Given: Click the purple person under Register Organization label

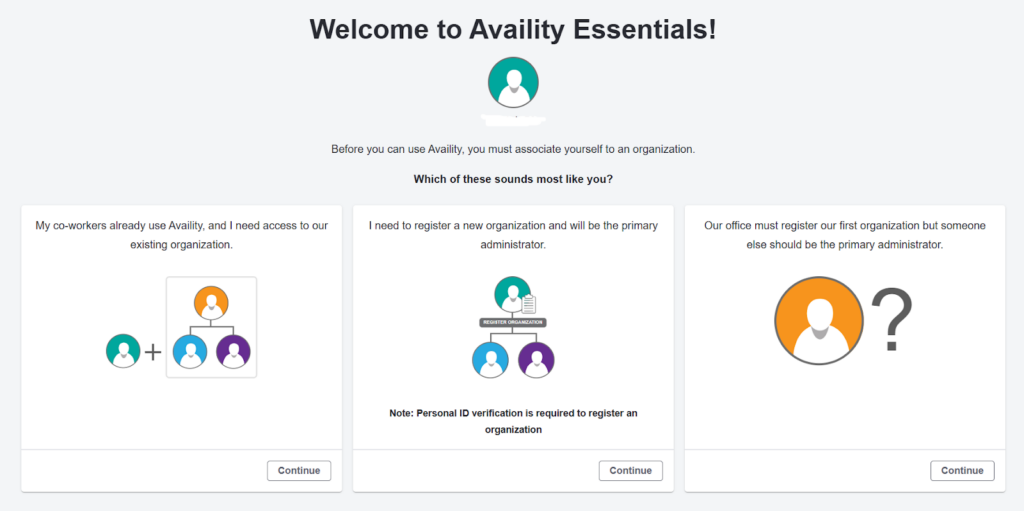Looking at the screenshot, I should pos(536,359).
